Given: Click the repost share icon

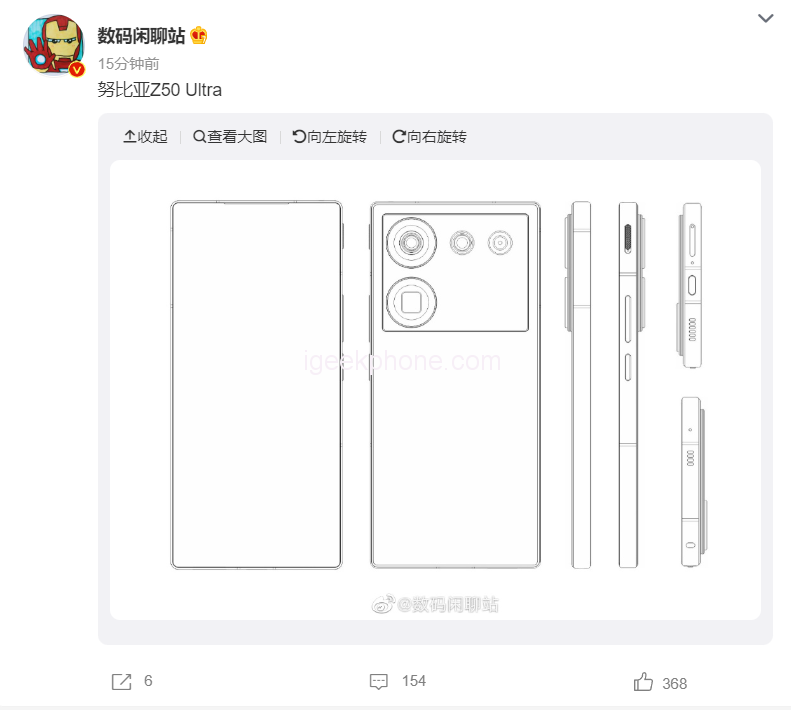Looking at the screenshot, I should tap(122, 682).
